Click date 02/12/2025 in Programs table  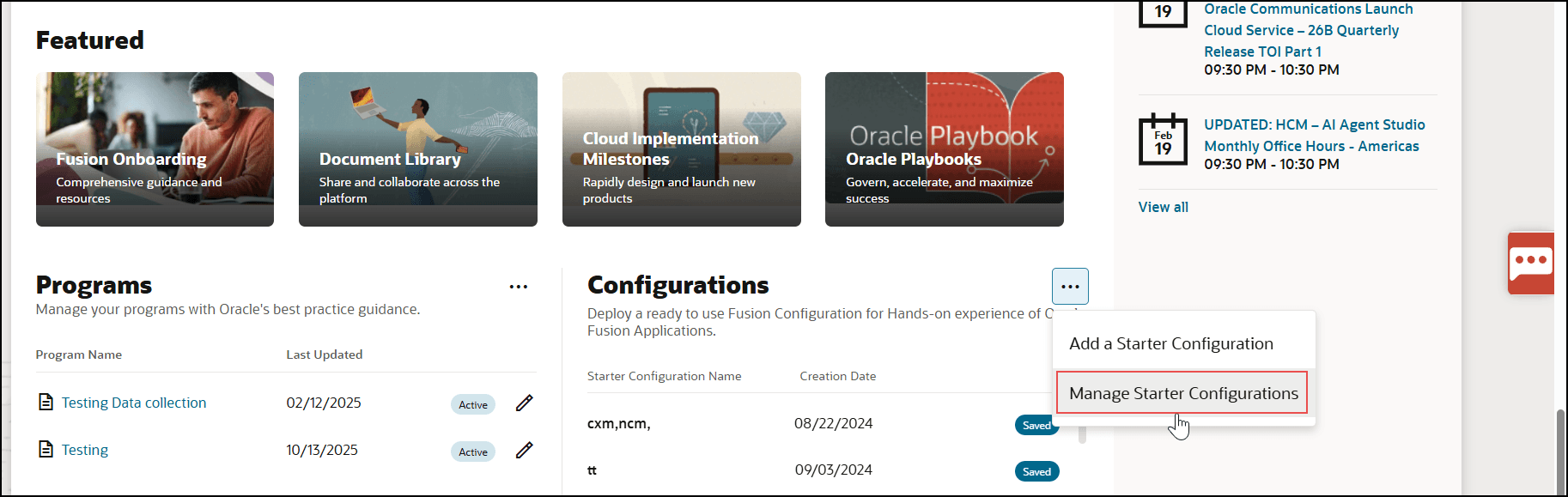[x=324, y=403]
